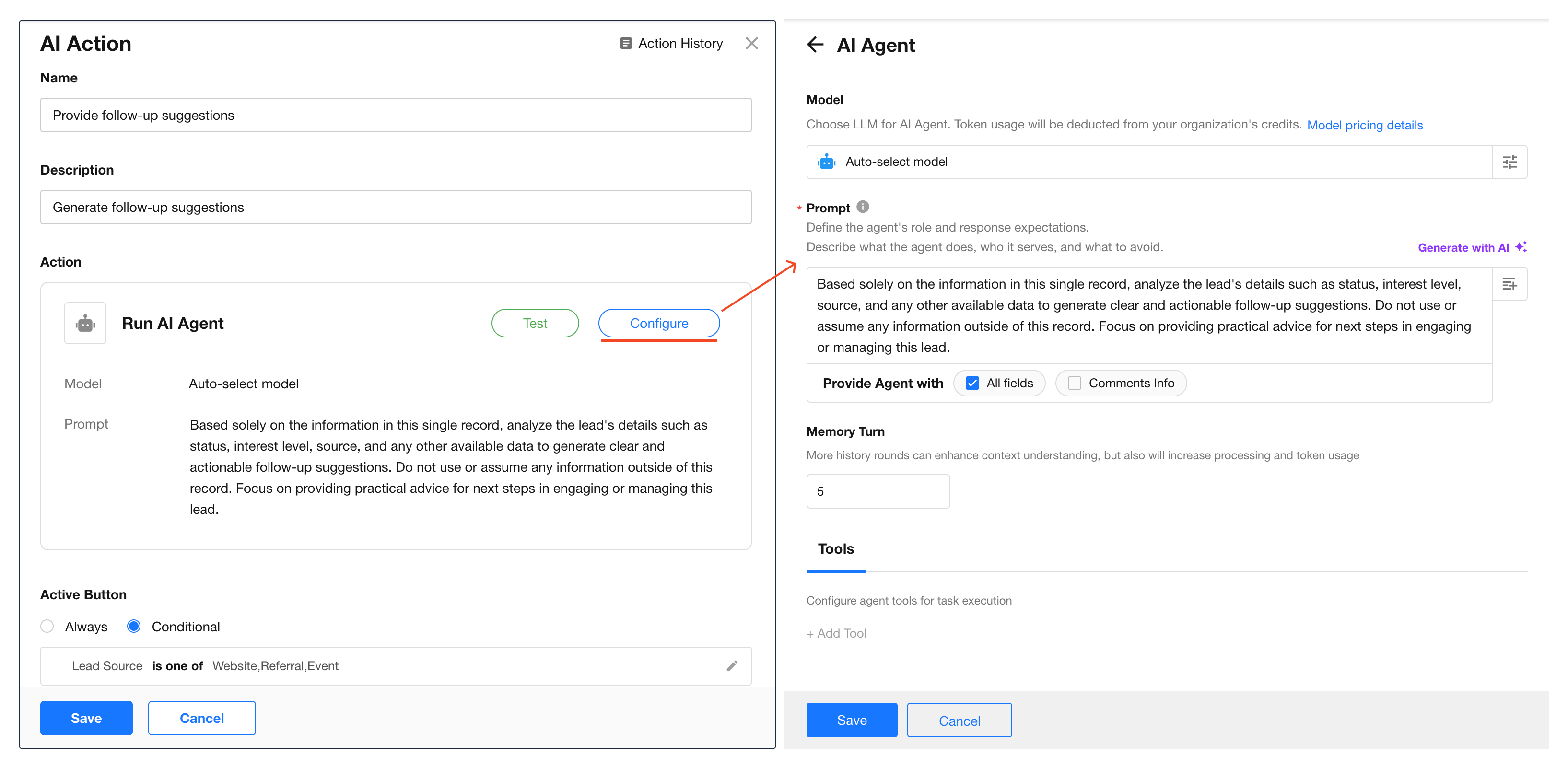Click the Prompt info icon
The height and width of the screenshot is (768, 1568).
click(863, 207)
